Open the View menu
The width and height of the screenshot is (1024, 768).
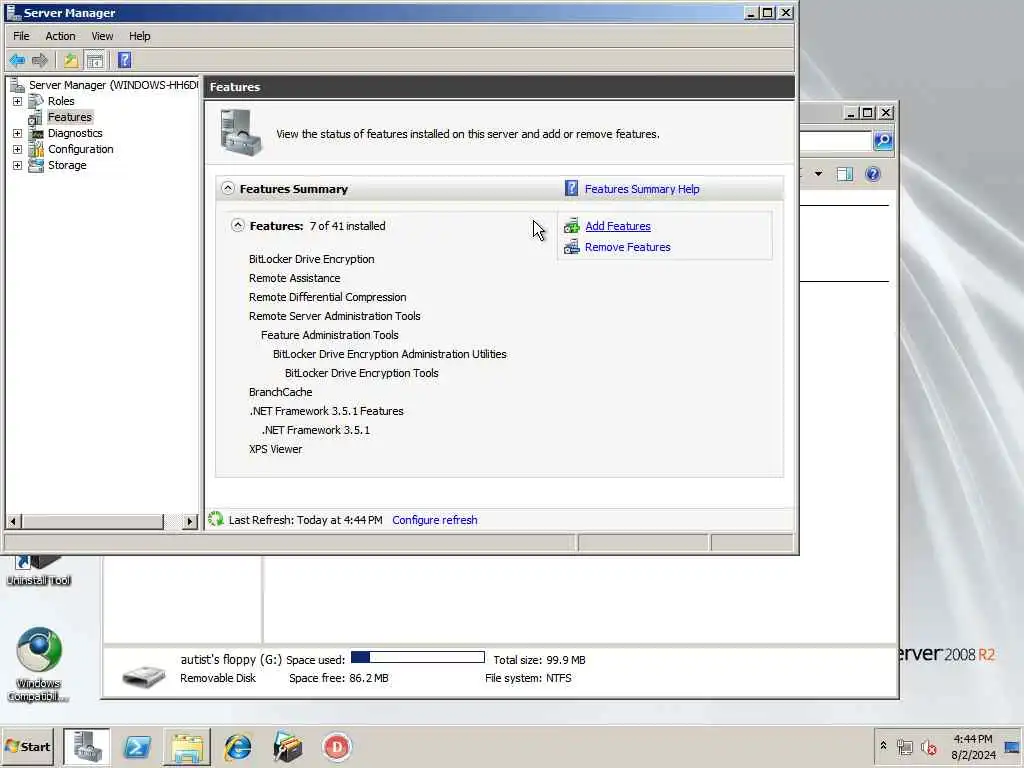coord(102,36)
